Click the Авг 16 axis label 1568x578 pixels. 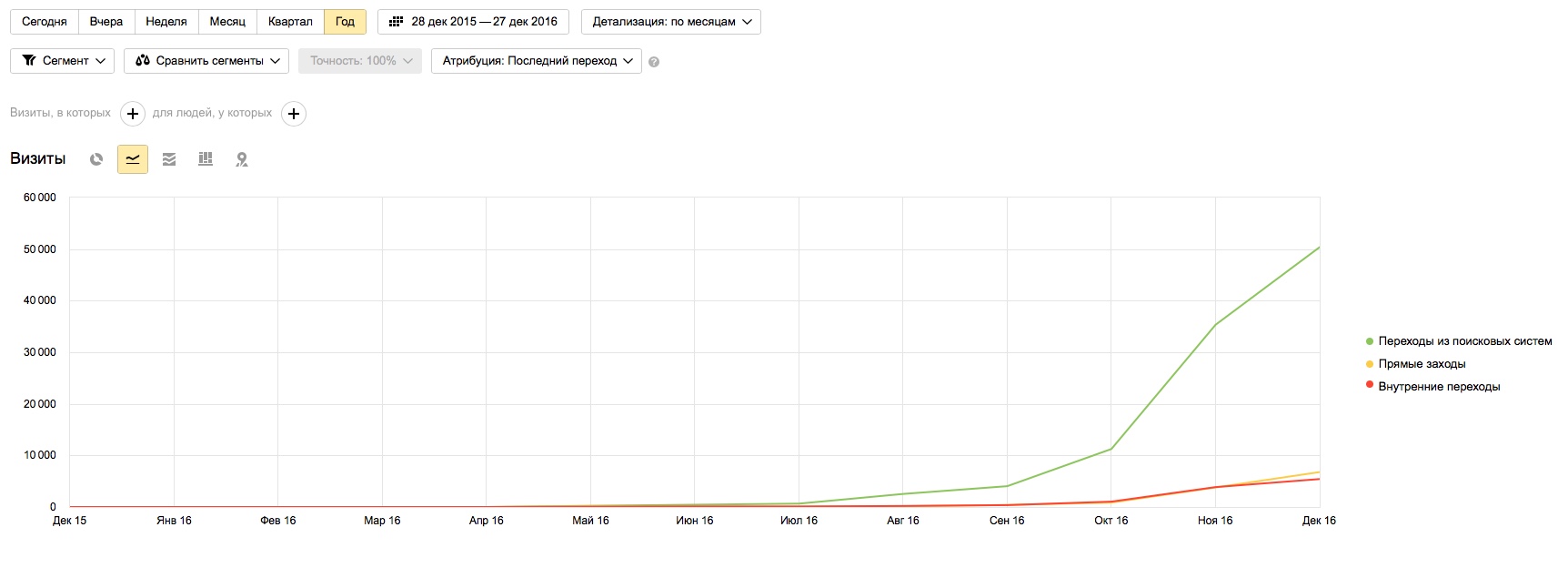(903, 521)
